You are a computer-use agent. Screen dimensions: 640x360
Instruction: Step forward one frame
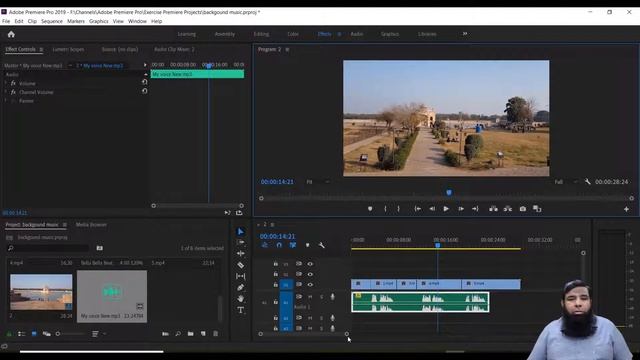pyautogui.click(x=461, y=209)
